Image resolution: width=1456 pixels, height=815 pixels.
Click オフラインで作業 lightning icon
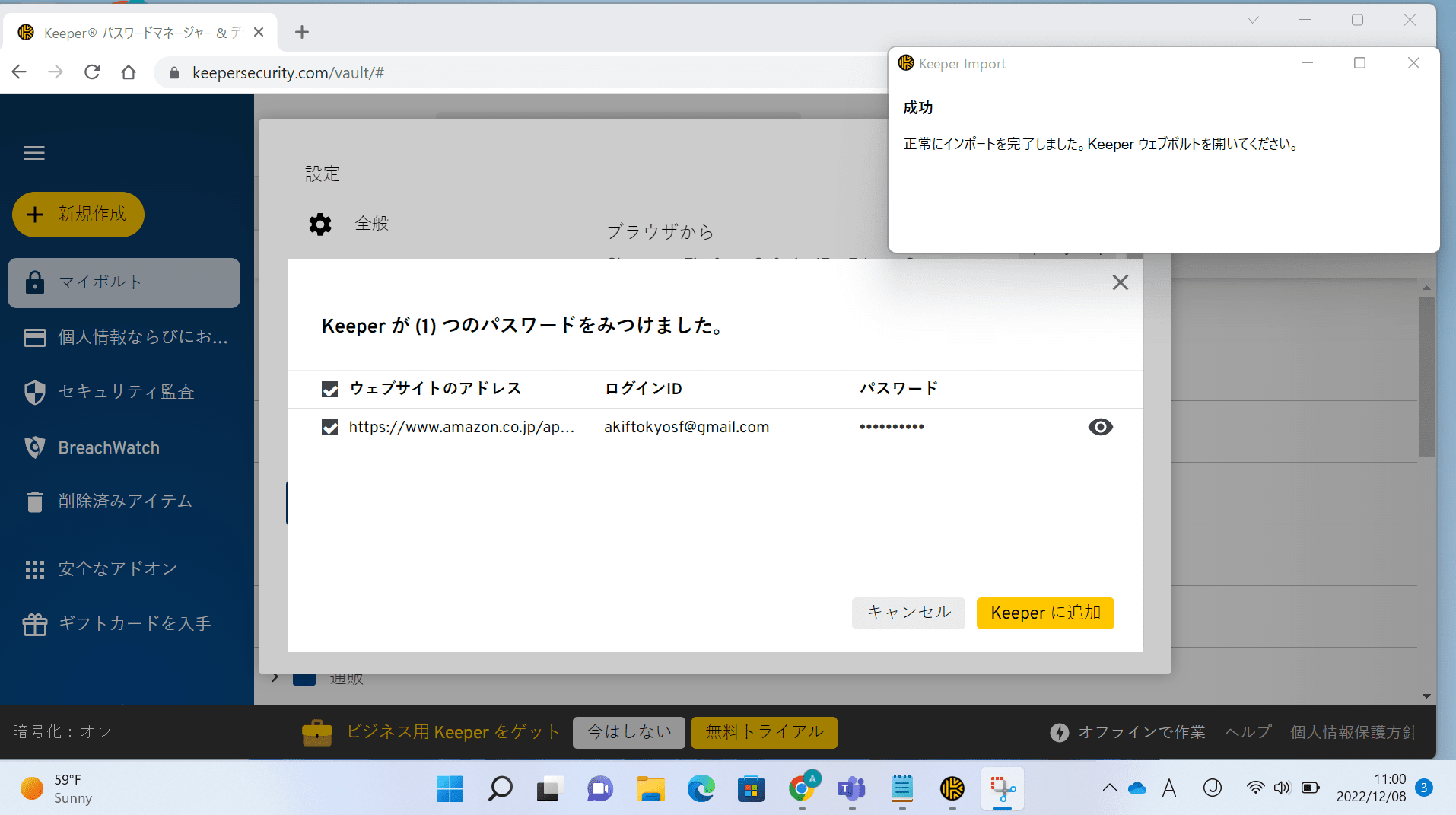click(x=1060, y=732)
